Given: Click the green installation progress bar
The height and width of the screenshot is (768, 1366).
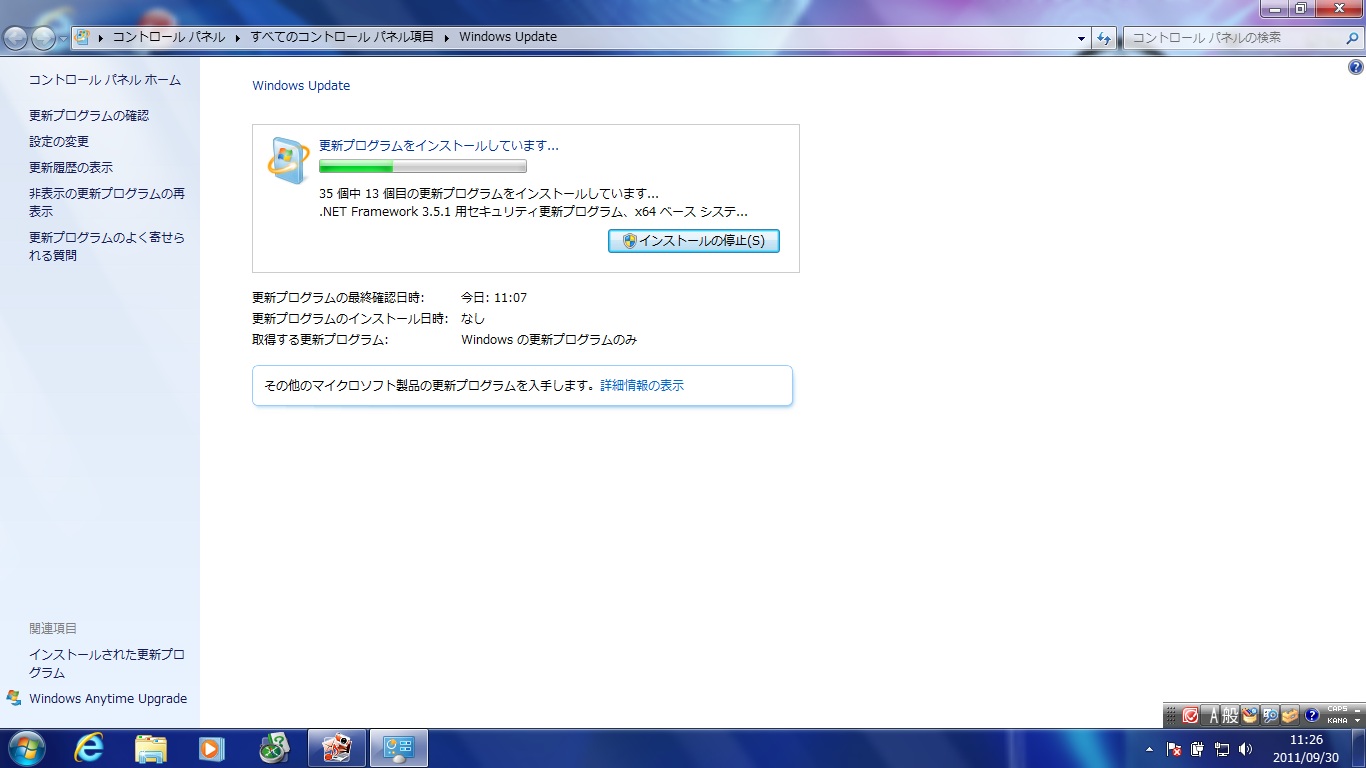Looking at the screenshot, I should click(x=422, y=167).
